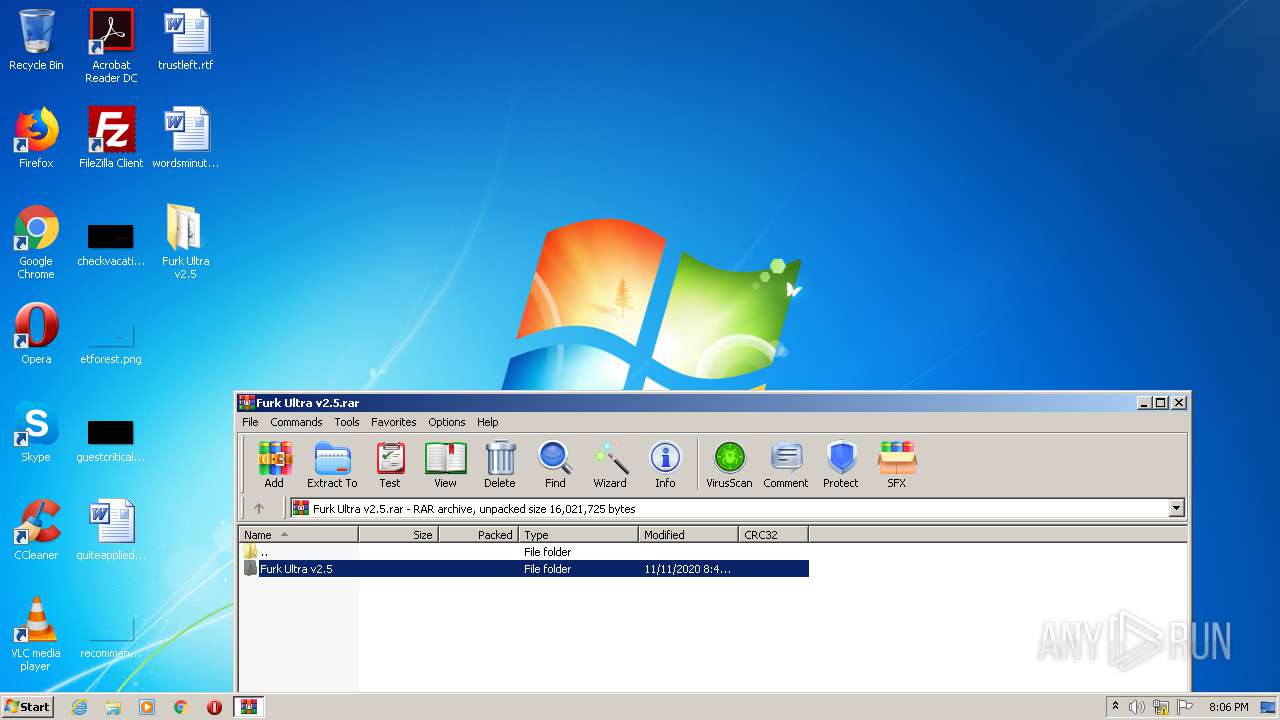Open Chrome from the taskbar
Screen dimensions: 1280x720
tap(181, 707)
